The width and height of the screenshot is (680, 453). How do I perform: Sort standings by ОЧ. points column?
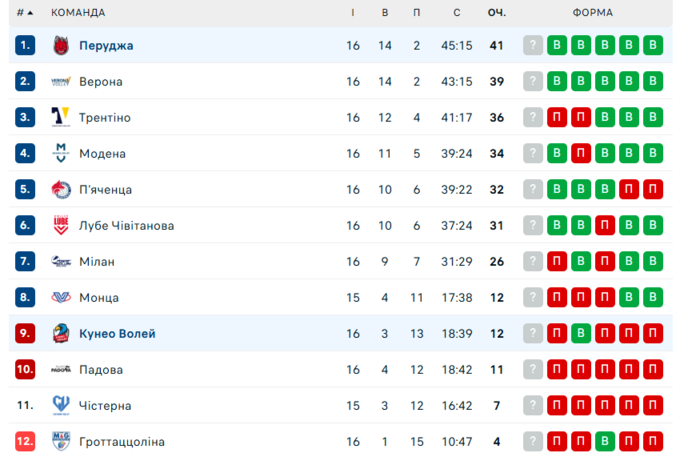pyautogui.click(x=496, y=12)
